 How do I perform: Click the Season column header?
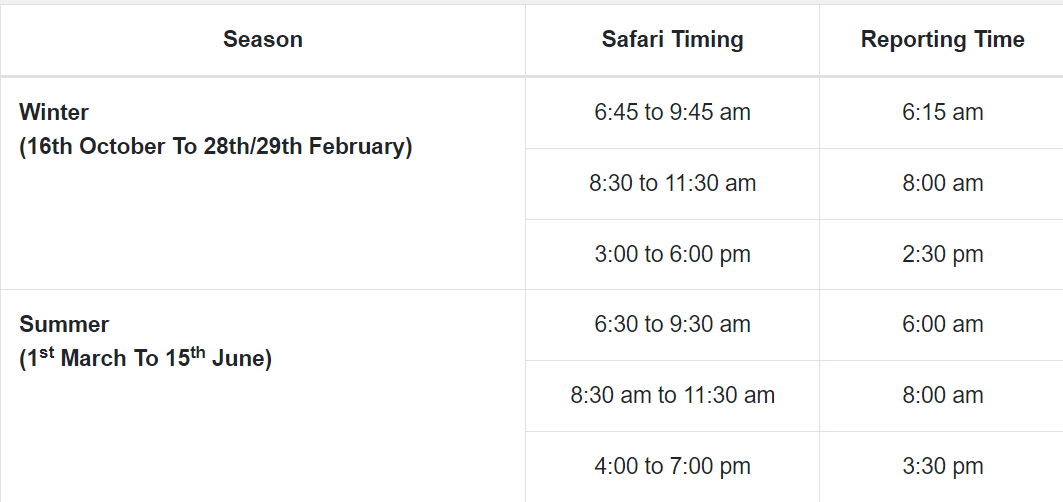[x=262, y=39]
